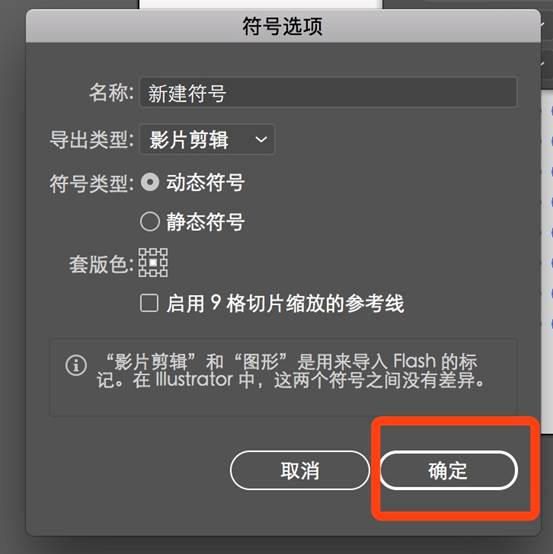Open the 导出类型 影片剪辑 dropdown
This screenshot has width=553, height=554.
[x=207, y=139]
